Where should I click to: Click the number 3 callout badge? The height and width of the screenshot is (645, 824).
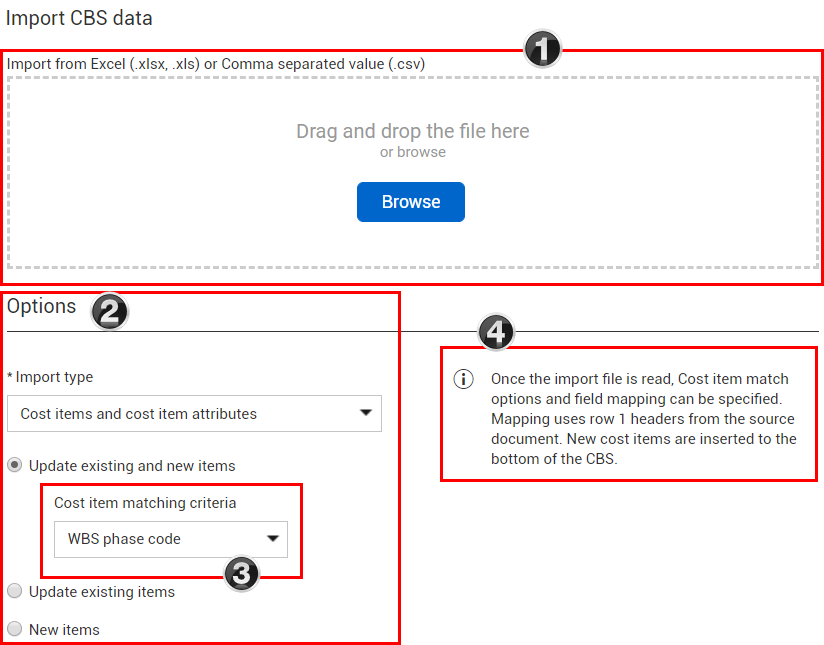tap(241, 573)
